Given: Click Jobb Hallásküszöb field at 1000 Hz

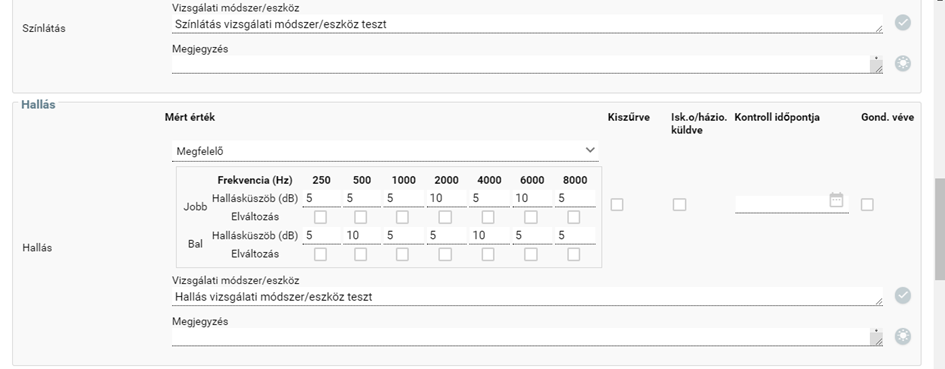Looking at the screenshot, I should click(x=404, y=198).
